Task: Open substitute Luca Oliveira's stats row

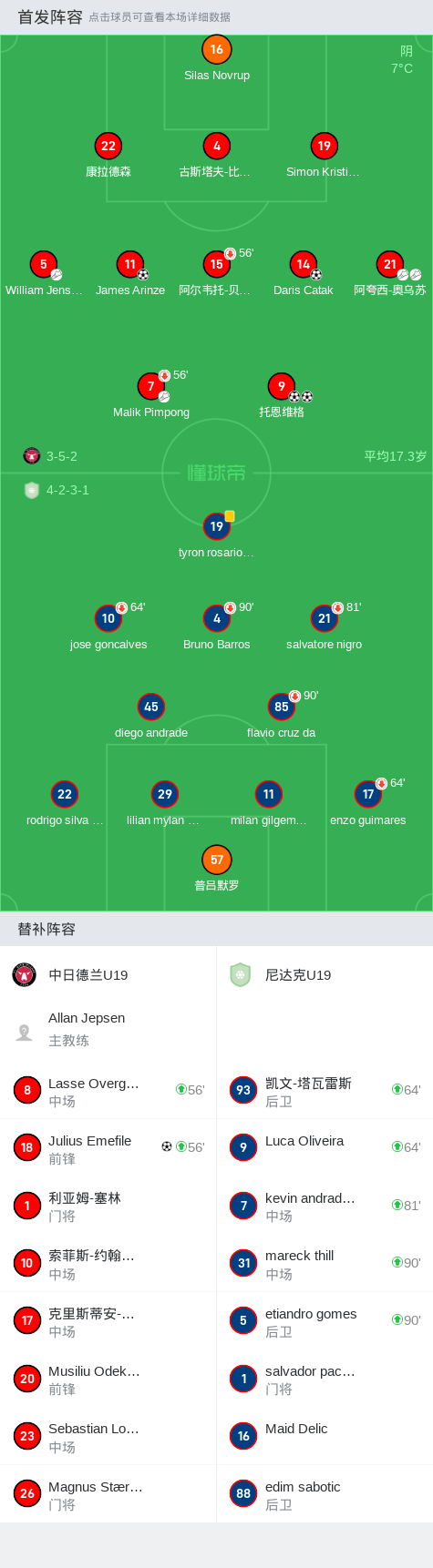Action: coord(325,1148)
